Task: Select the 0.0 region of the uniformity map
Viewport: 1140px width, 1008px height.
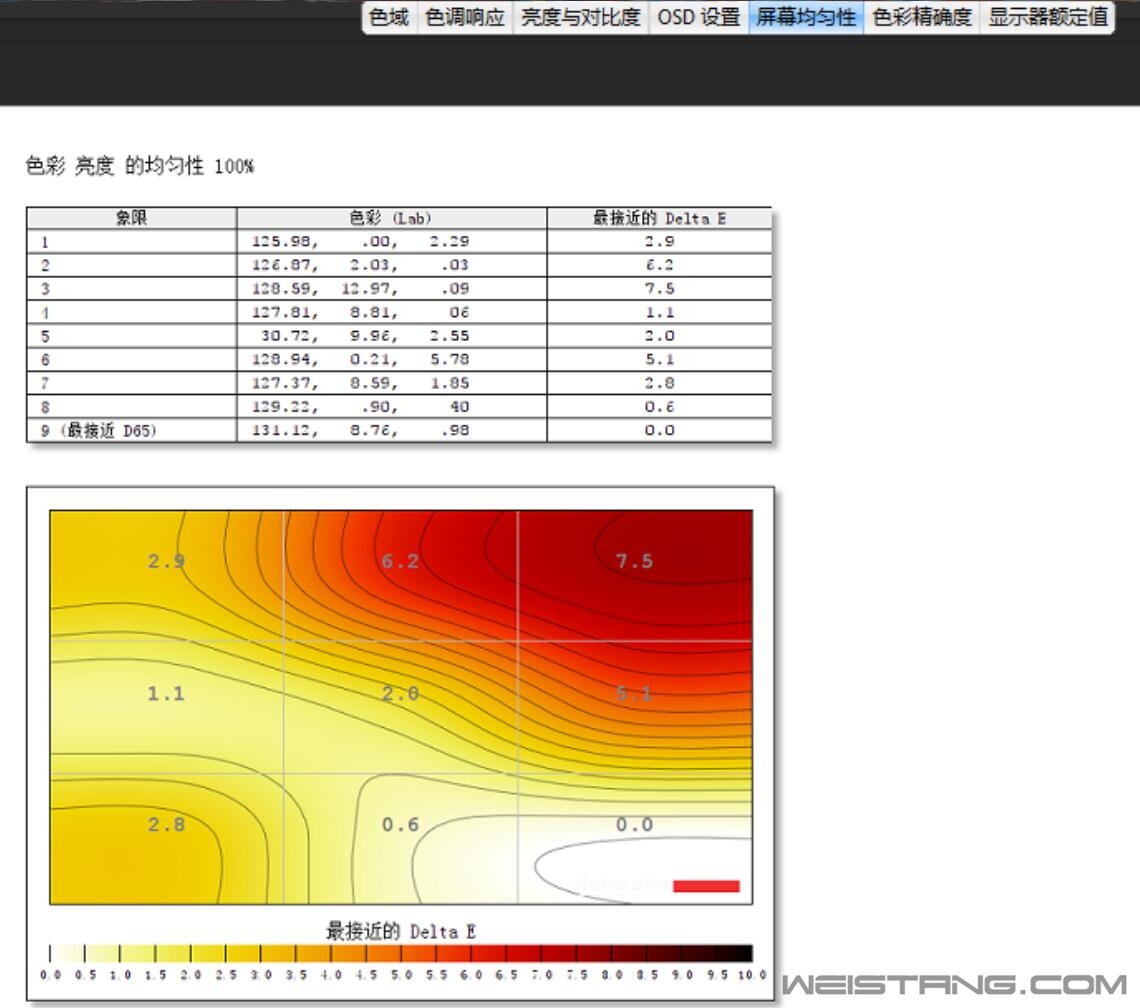Action: coord(634,824)
